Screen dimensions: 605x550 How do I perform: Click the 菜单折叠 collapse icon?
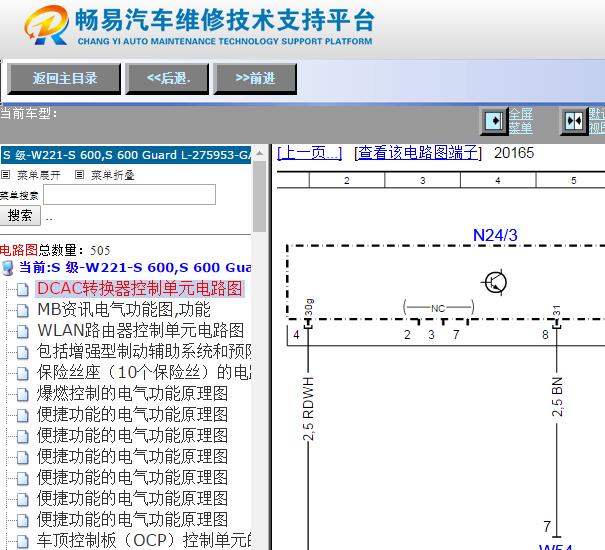79,175
